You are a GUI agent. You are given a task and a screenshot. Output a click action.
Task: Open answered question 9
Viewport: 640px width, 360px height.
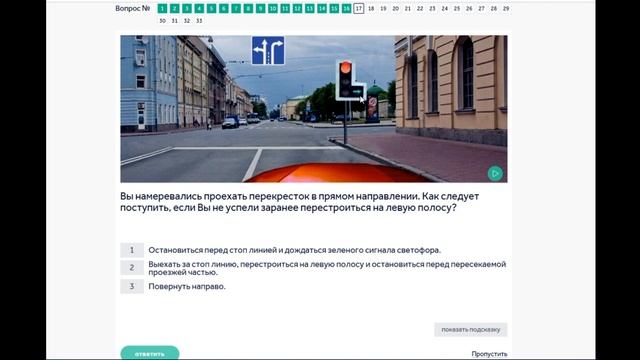click(260, 9)
